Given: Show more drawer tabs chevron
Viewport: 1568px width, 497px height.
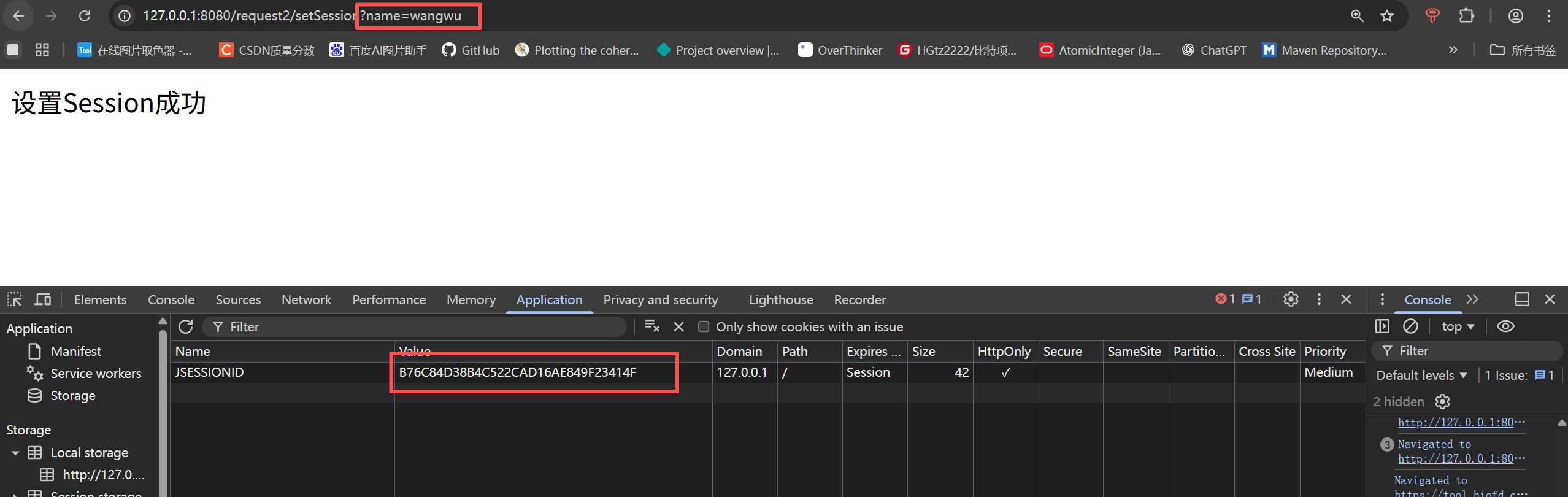Looking at the screenshot, I should pos(1472,299).
